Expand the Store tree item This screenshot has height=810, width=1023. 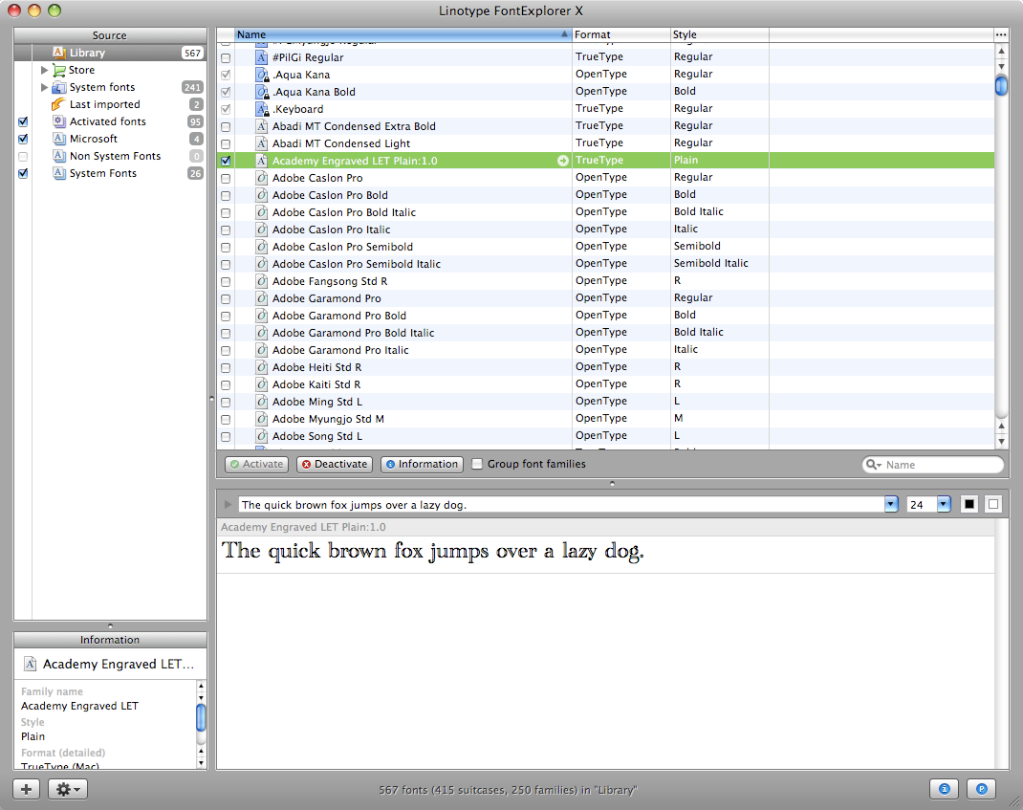(44, 70)
